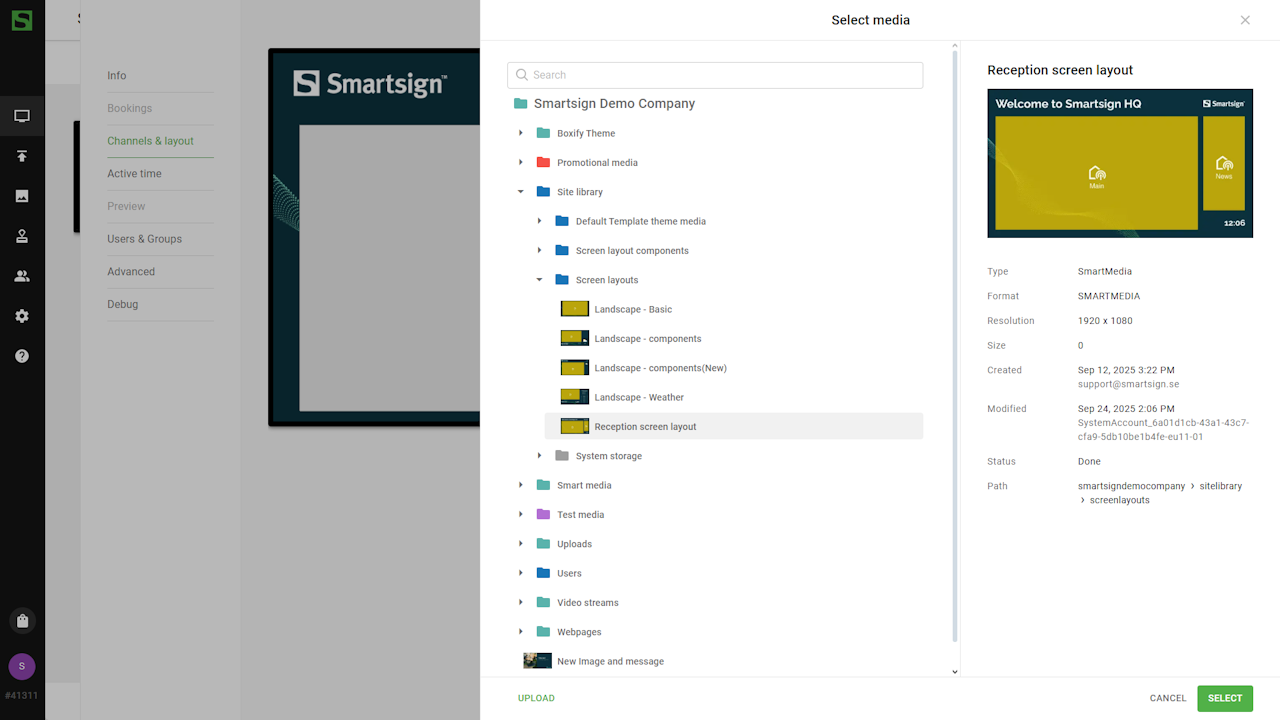
Task: Click the purple user avatar icon
Action: click(22, 666)
